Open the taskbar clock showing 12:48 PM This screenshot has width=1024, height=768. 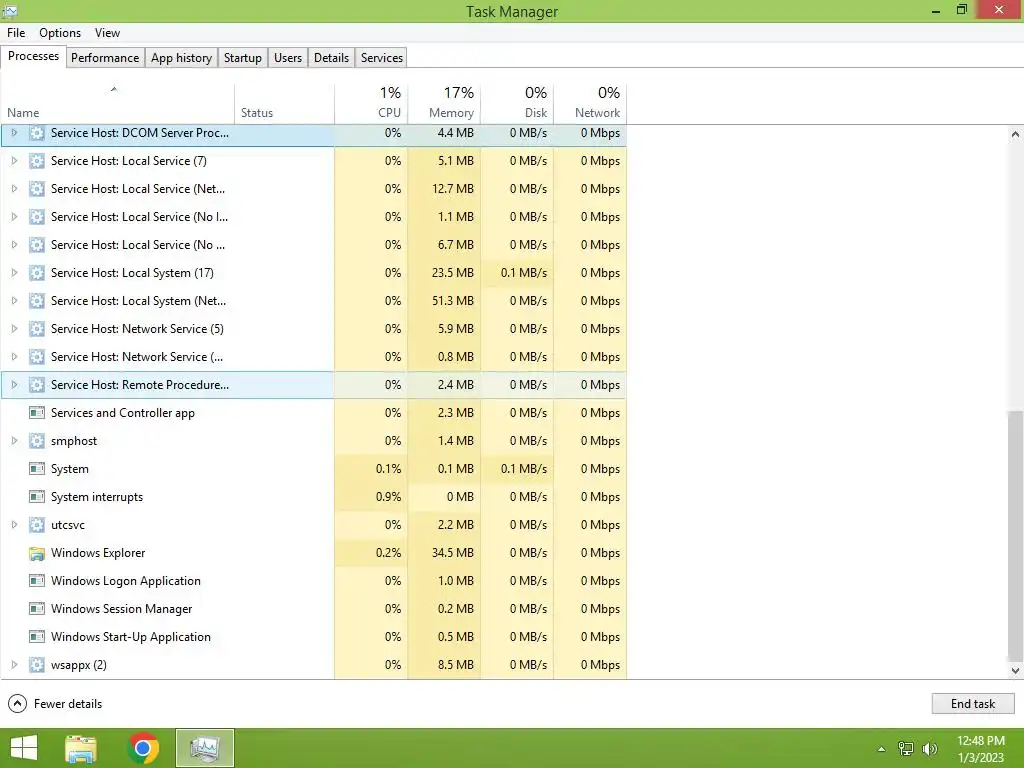pyautogui.click(x=980, y=749)
